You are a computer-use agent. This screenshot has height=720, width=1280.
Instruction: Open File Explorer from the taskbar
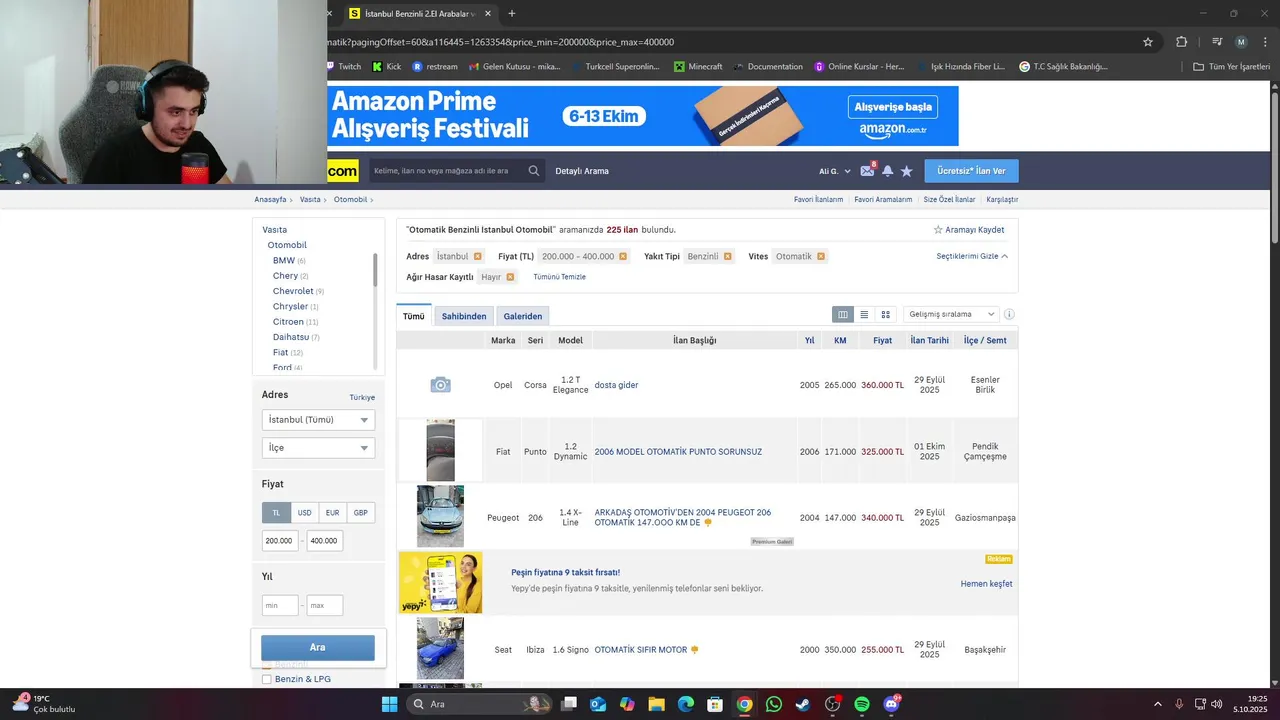[x=657, y=704]
